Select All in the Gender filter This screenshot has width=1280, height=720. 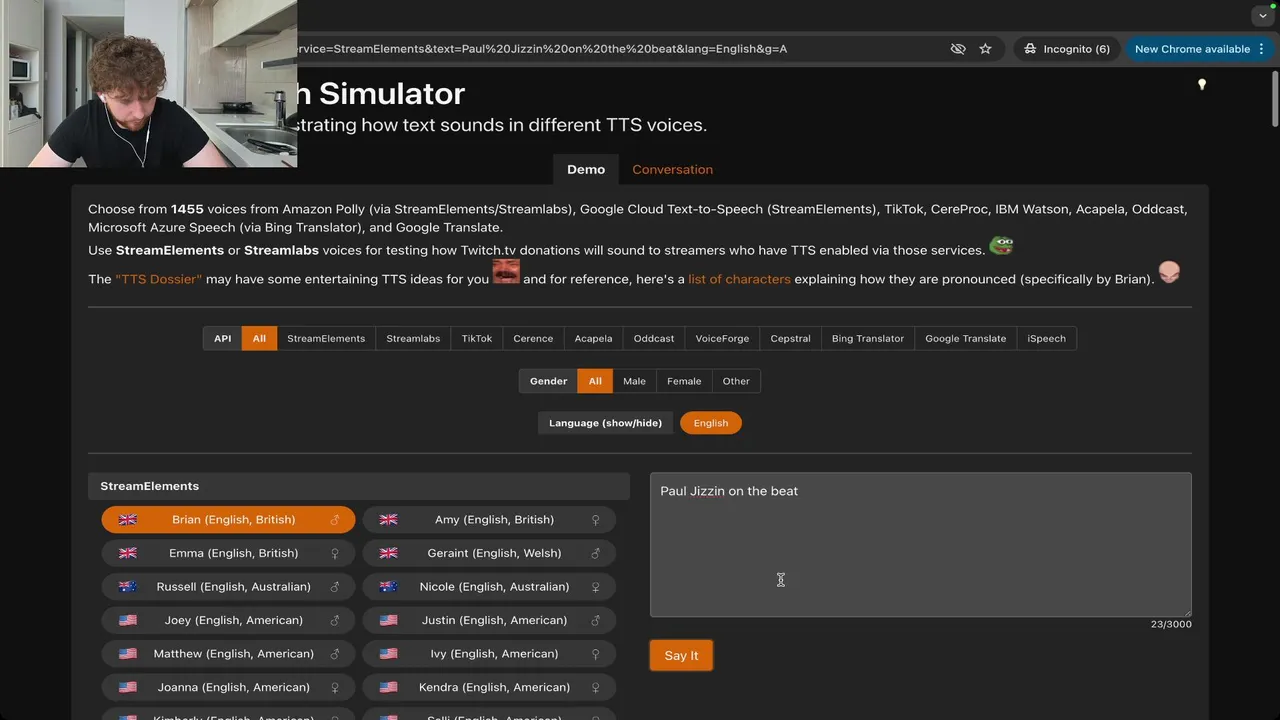pos(595,381)
